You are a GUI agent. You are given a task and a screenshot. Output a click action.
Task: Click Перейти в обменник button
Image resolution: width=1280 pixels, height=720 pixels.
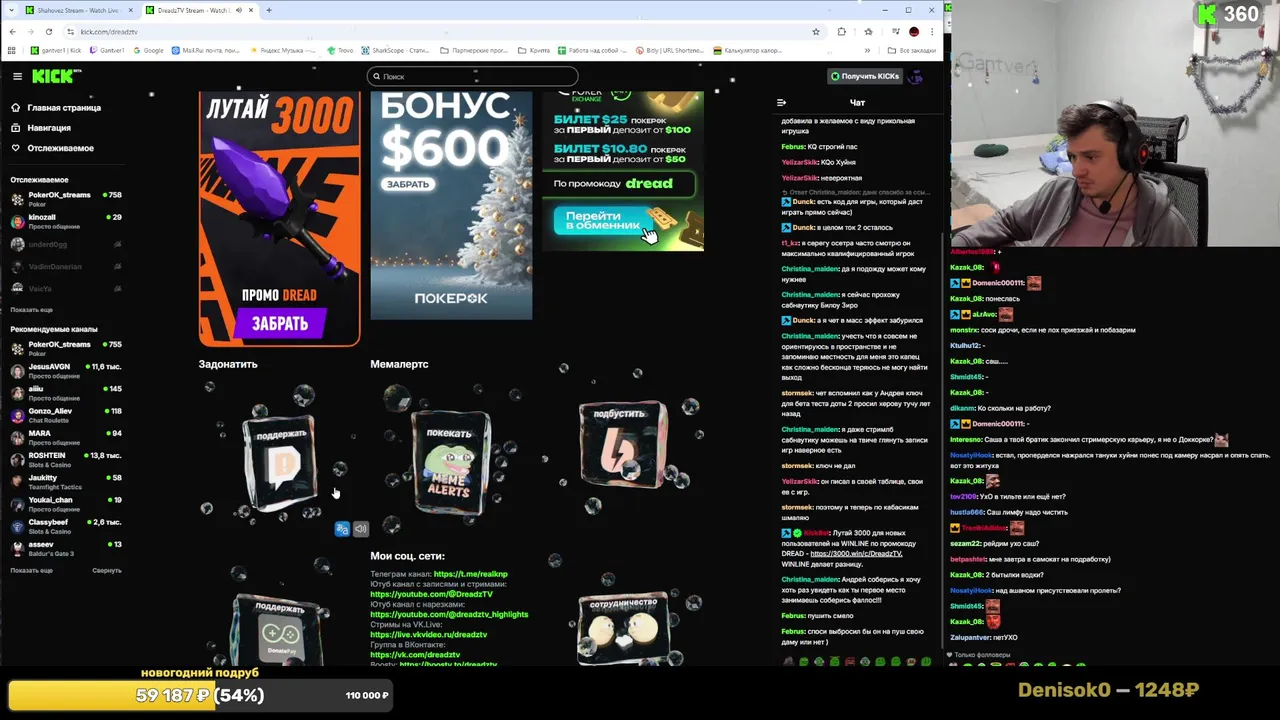(x=608, y=221)
